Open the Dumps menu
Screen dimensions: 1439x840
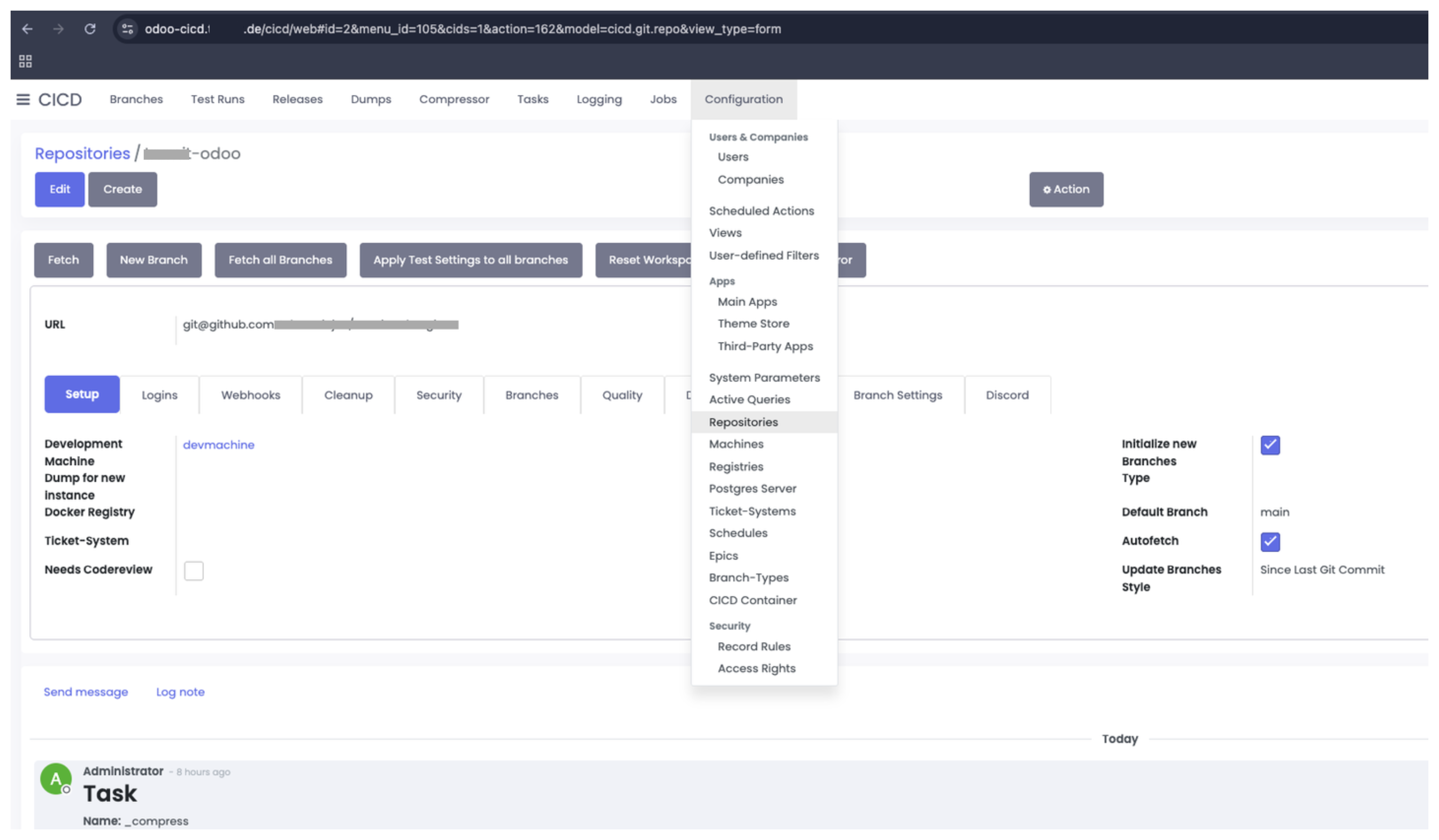pos(371,99)
